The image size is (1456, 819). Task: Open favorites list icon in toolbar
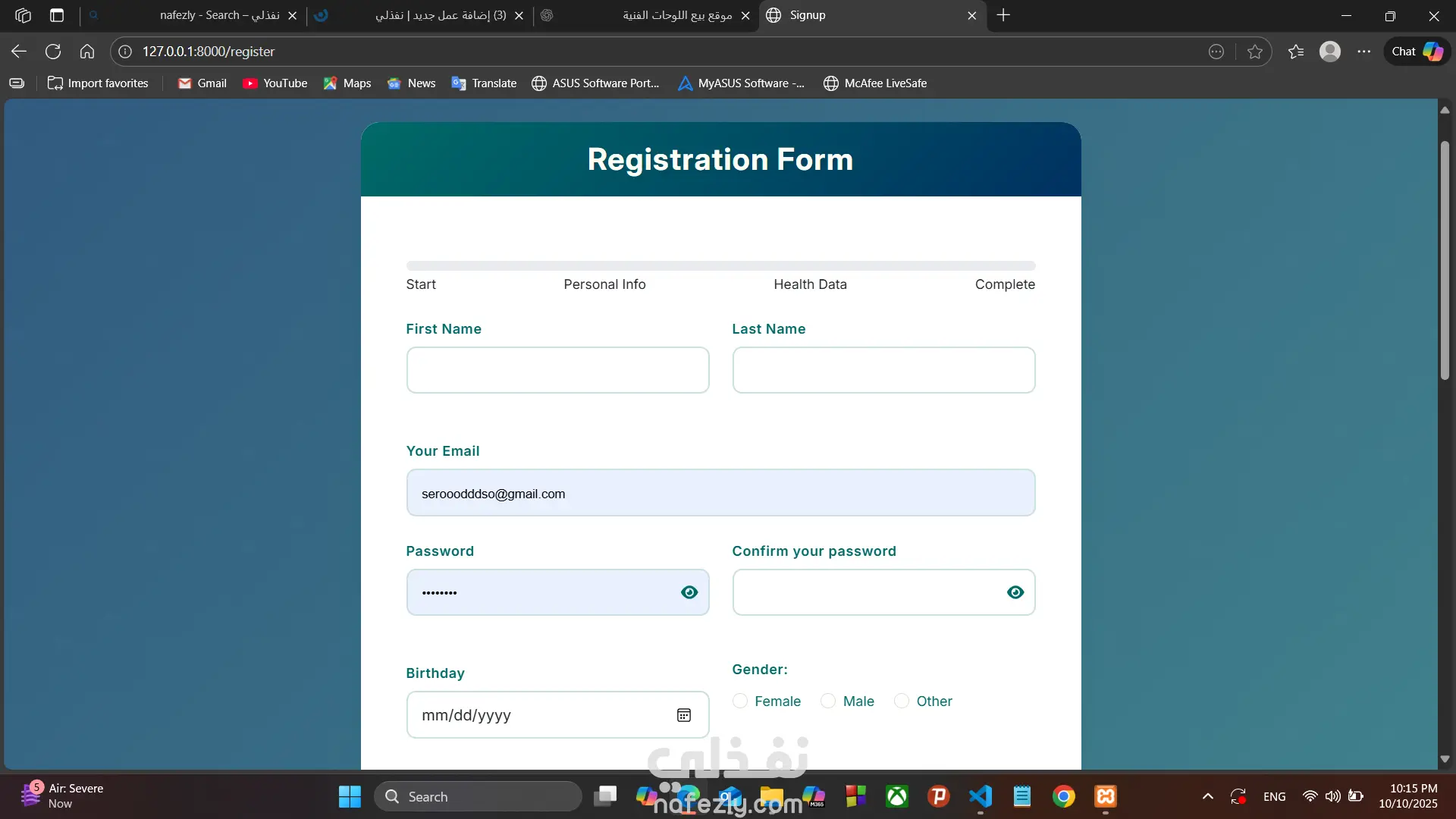tap(1296, 52)
